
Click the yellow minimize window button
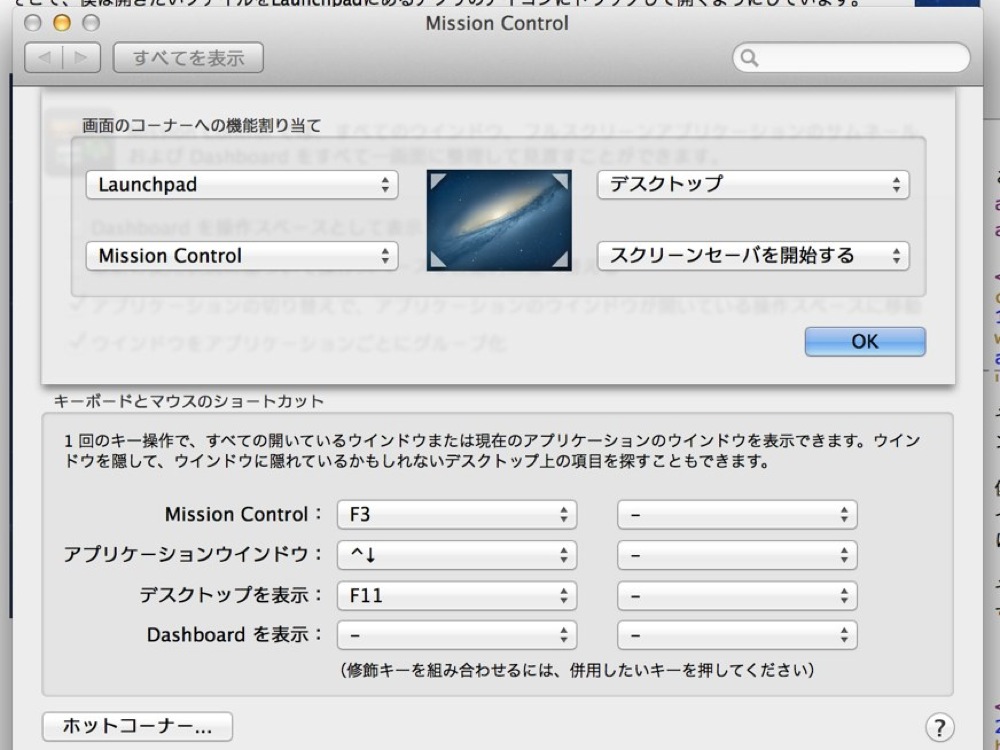point(62,23)
